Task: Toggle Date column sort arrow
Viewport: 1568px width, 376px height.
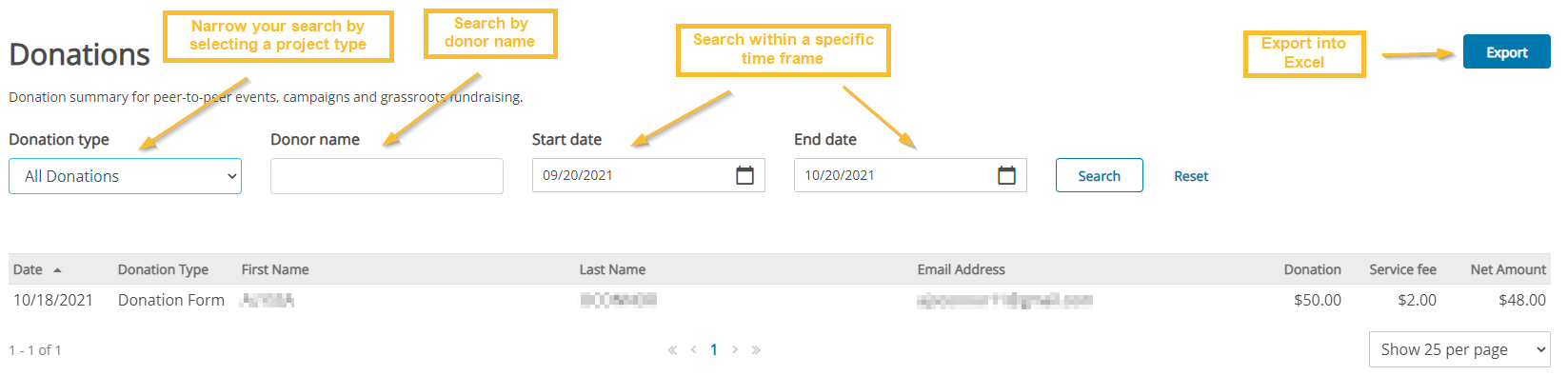Action: (57, 270)
